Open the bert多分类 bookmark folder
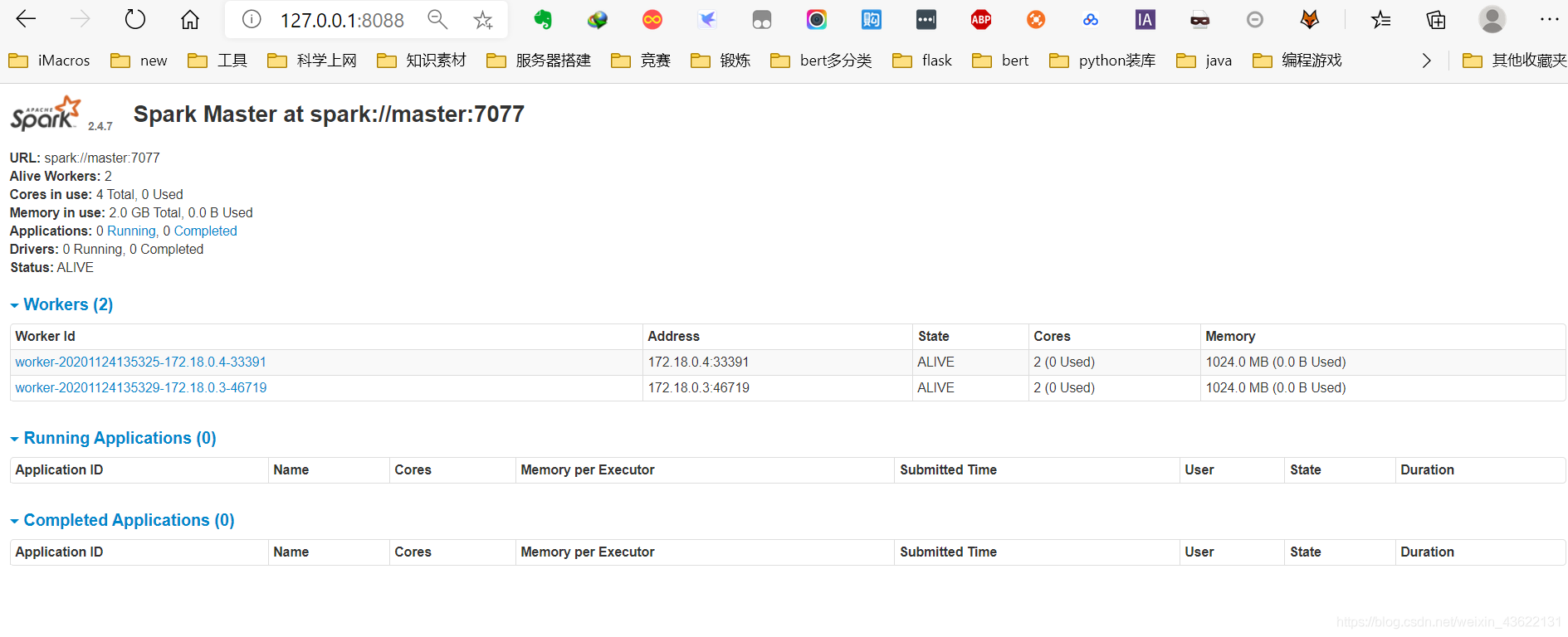 [x=821, y=61]
